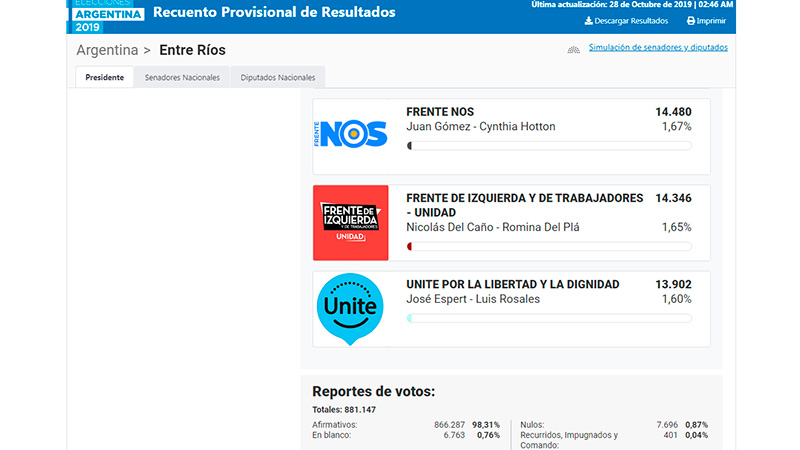The width and height of the screenshot is (800, 450).
Task: Switch to the Diputados Nacionales tab
Action: tap(278, 78)
